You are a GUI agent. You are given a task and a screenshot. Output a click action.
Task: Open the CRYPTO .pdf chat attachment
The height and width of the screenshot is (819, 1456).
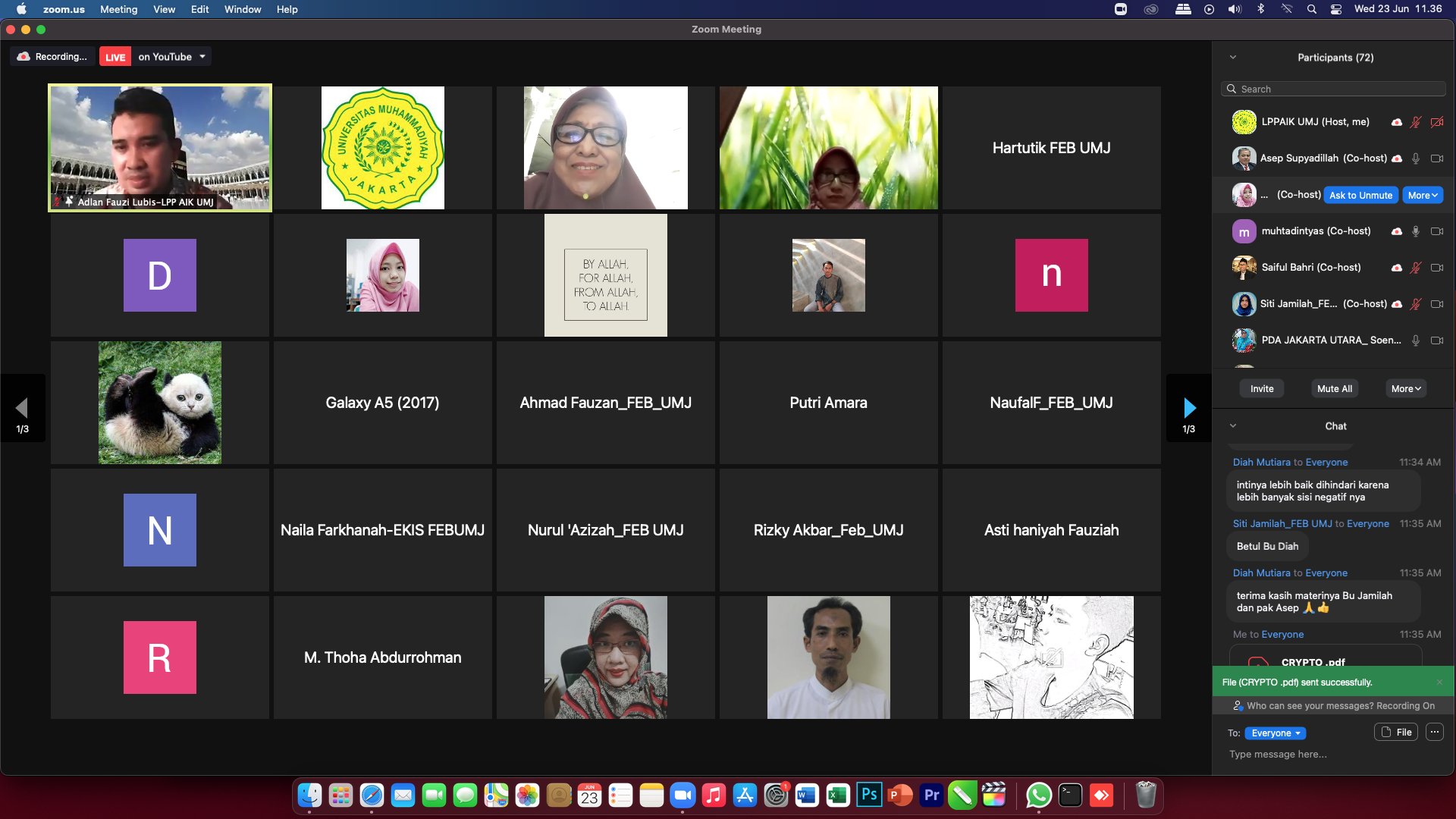(1326, 656)
